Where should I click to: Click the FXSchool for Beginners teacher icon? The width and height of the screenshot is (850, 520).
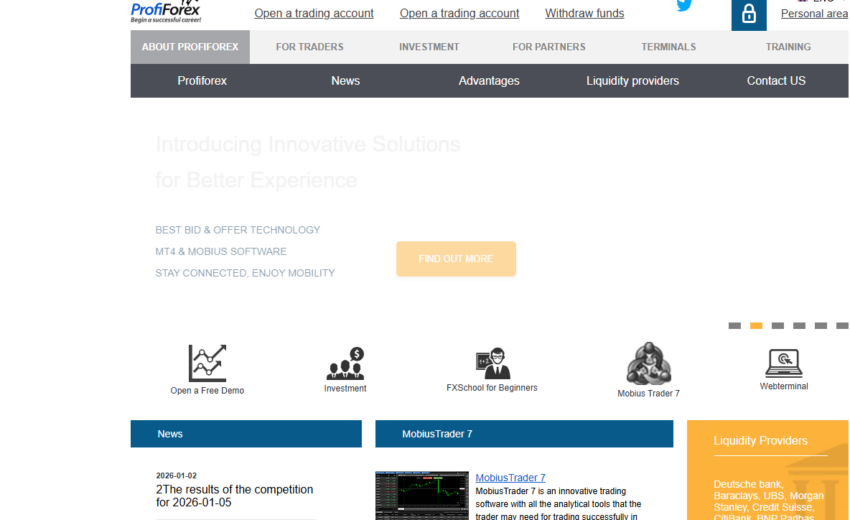click(493, 363)
